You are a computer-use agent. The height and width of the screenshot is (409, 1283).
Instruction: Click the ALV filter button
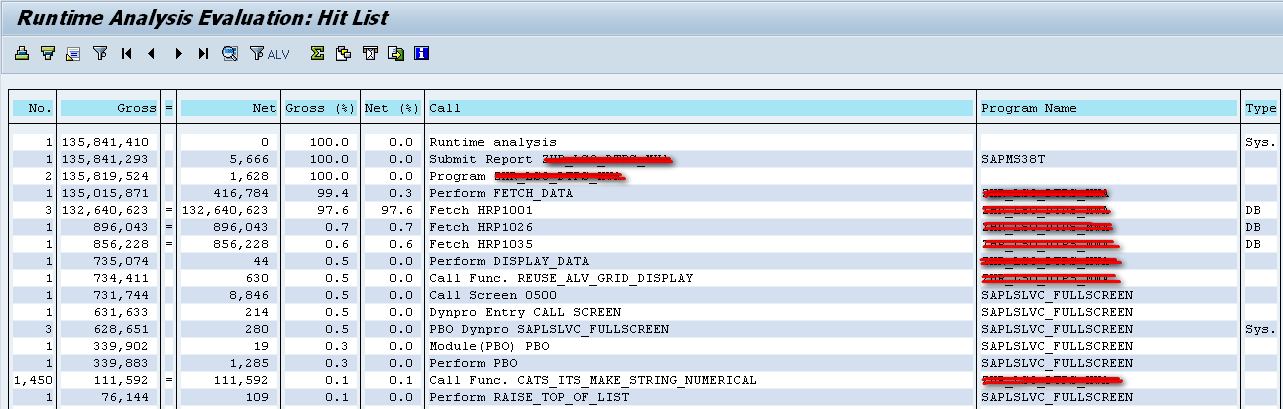269,54
